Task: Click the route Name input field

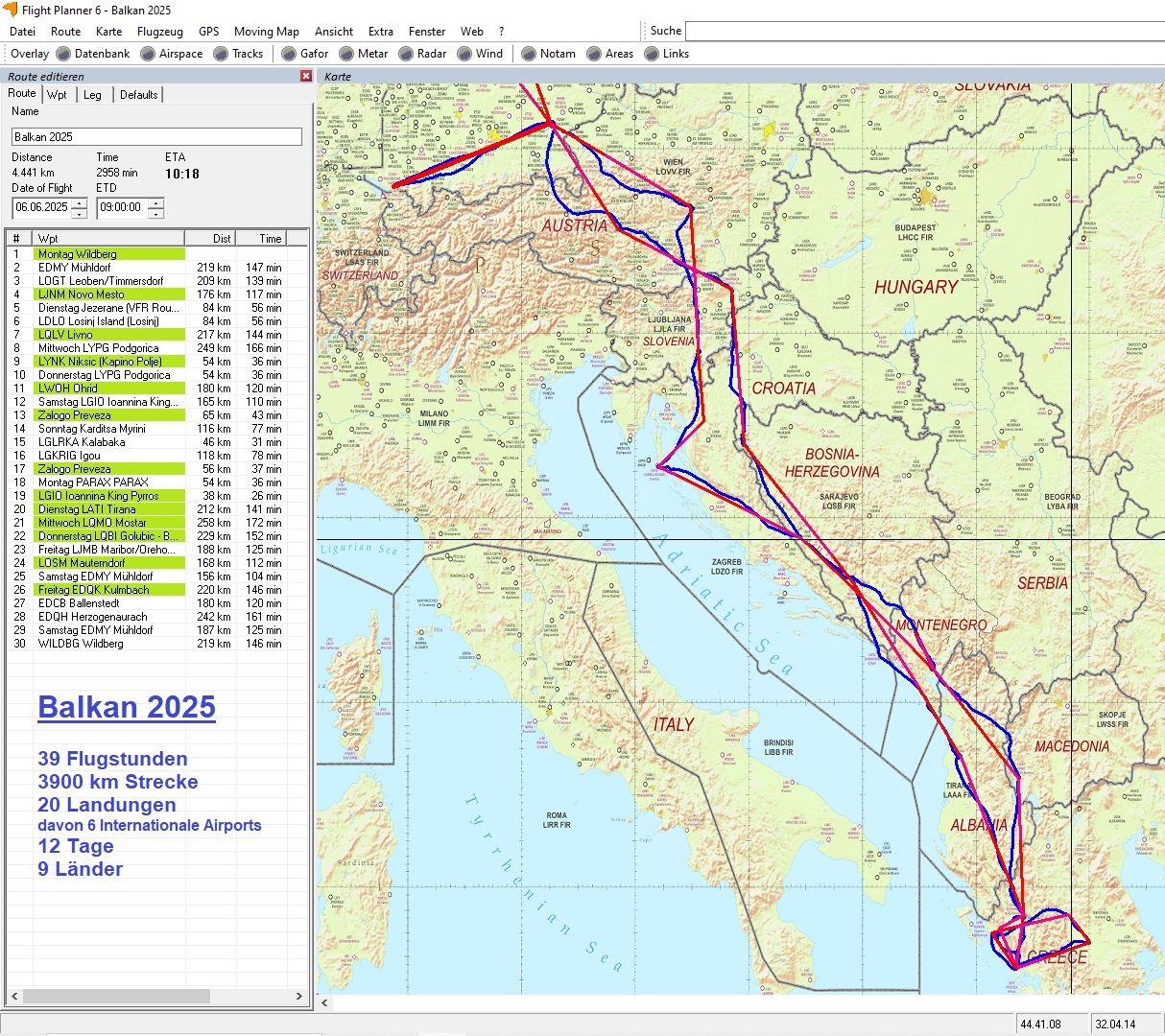Action: click(x=156, y=137)
